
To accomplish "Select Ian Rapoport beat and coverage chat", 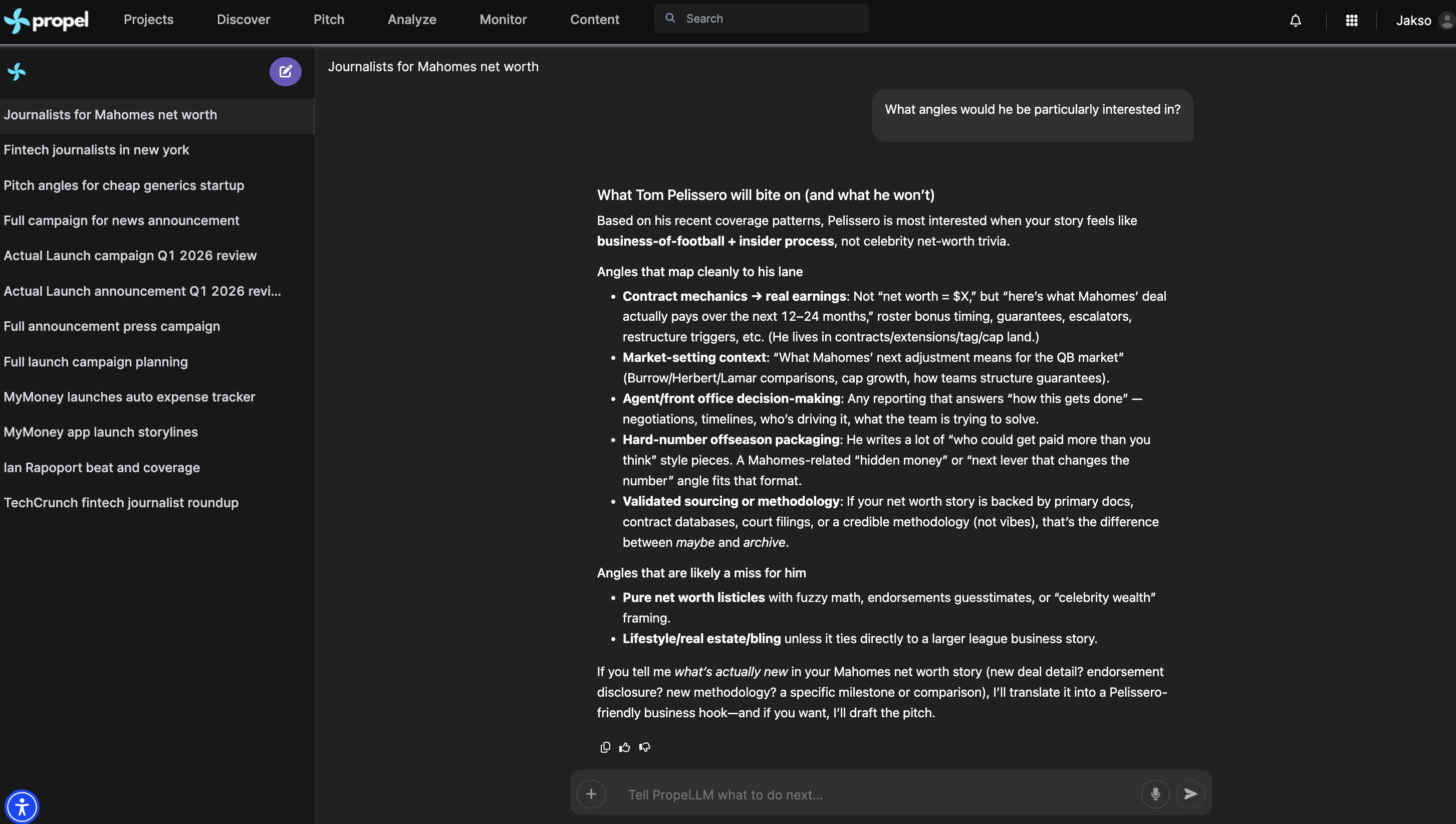I will 102,468.
